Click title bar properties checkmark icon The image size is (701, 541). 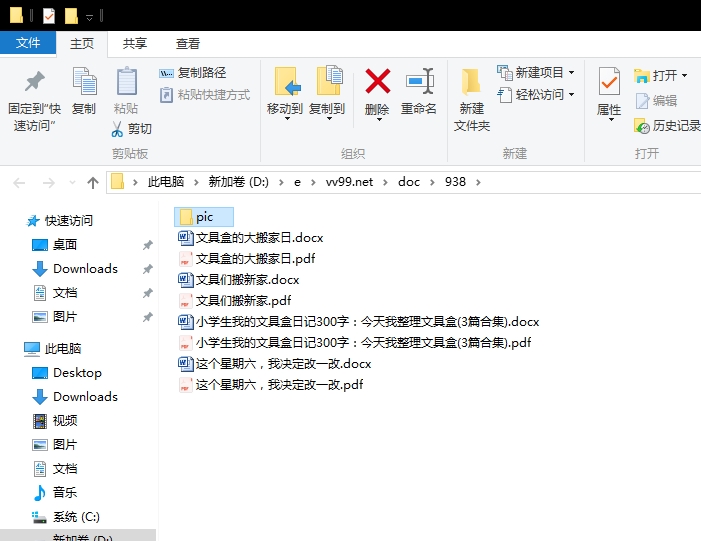tap(48, 16)
